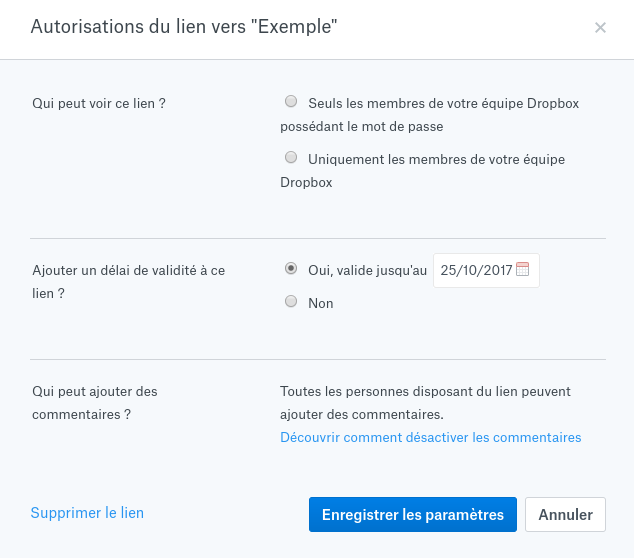Click the expiration date field showing 25/10/2017
This screenshot has height=558, width=634.
click(x=475, y=270)
